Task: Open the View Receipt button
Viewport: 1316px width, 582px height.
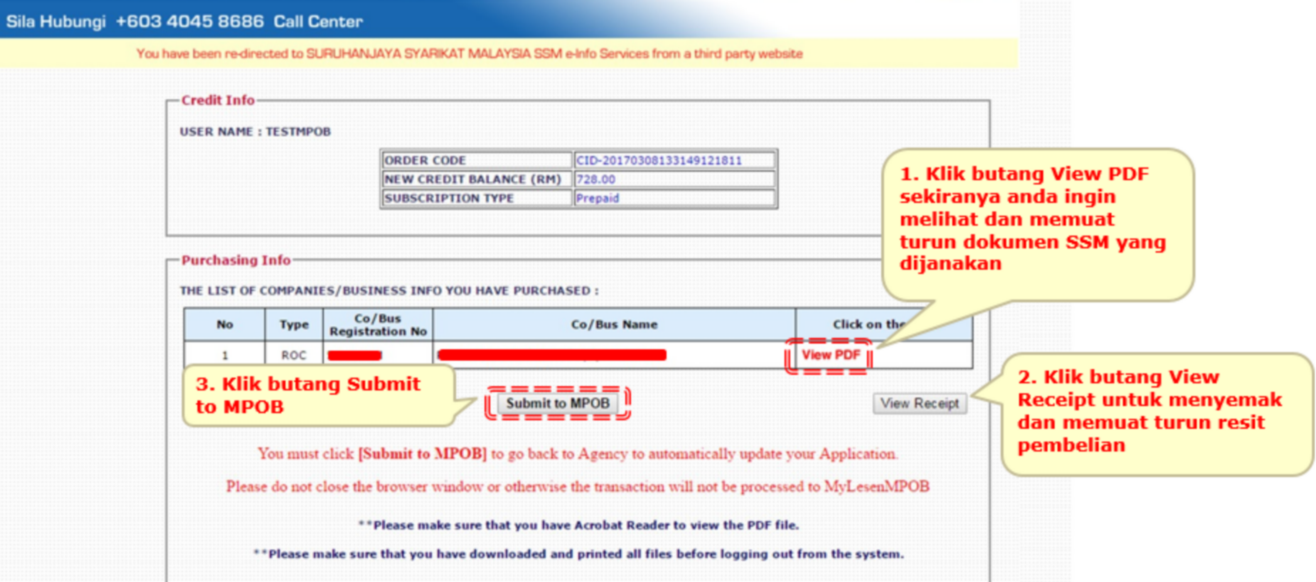Action: tap(919, 404)
